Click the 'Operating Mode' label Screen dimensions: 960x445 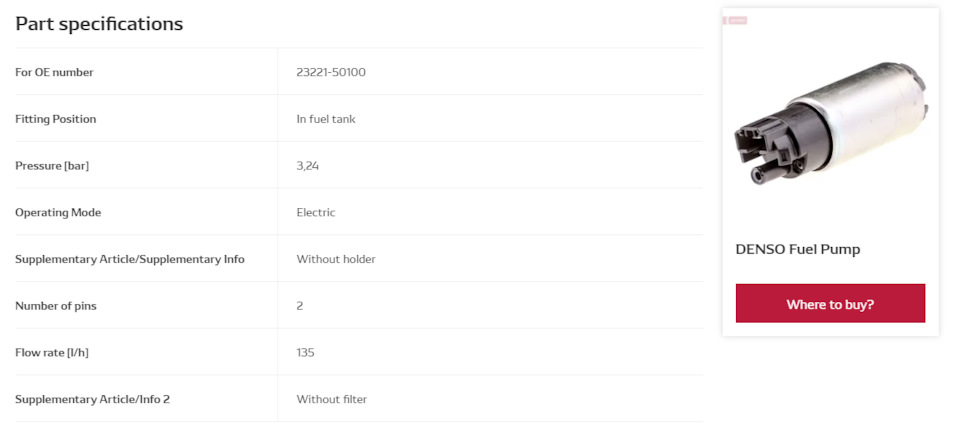tap(58, 212)
